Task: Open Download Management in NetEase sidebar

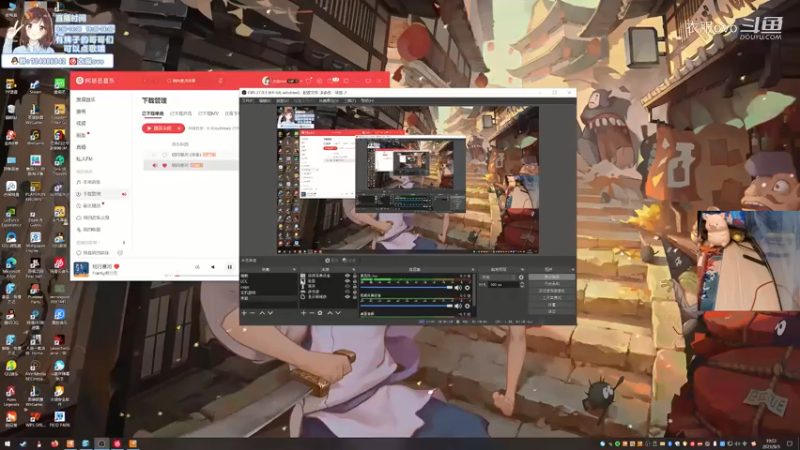Action: 101,194
